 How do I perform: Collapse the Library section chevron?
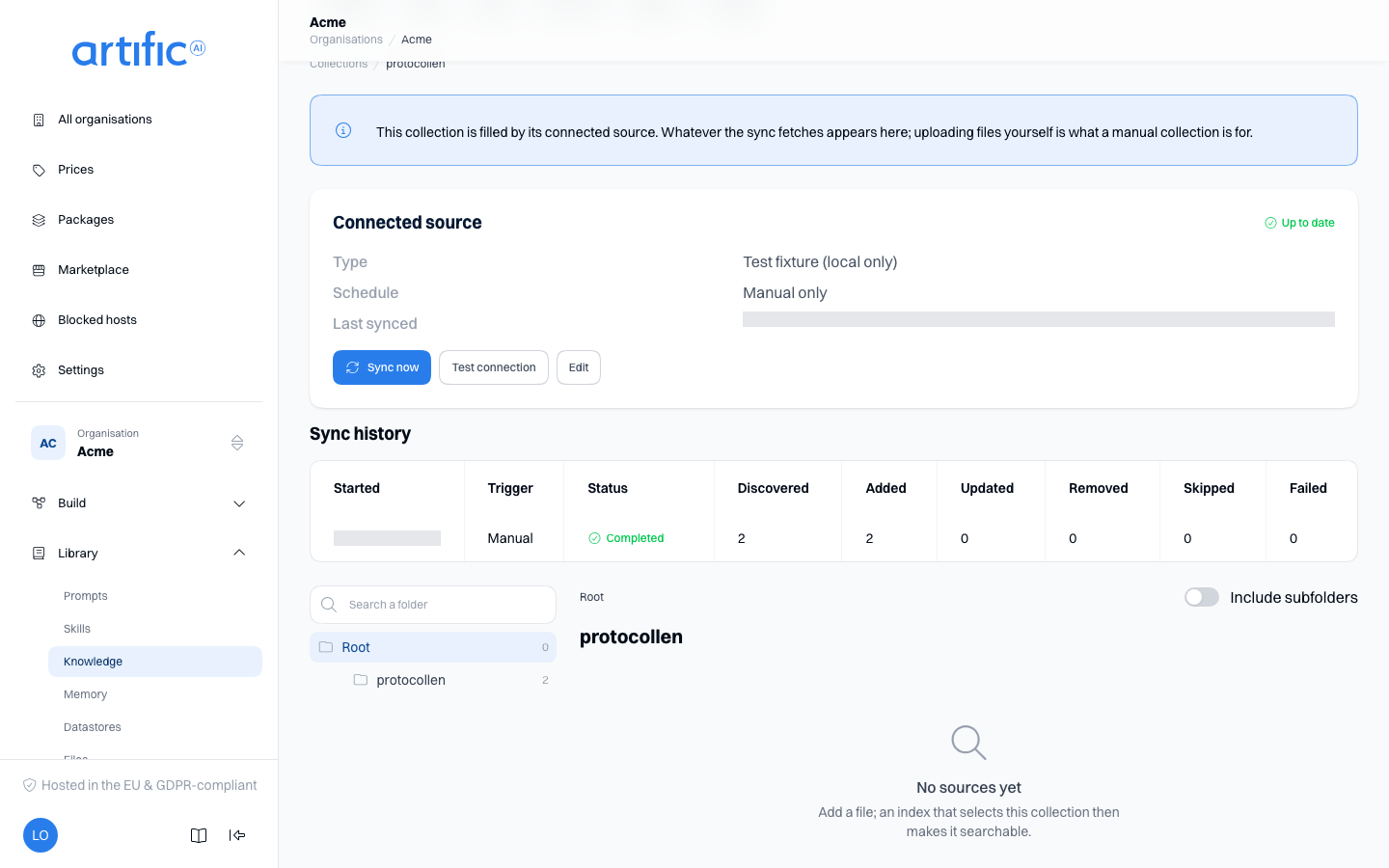[239, 553]
